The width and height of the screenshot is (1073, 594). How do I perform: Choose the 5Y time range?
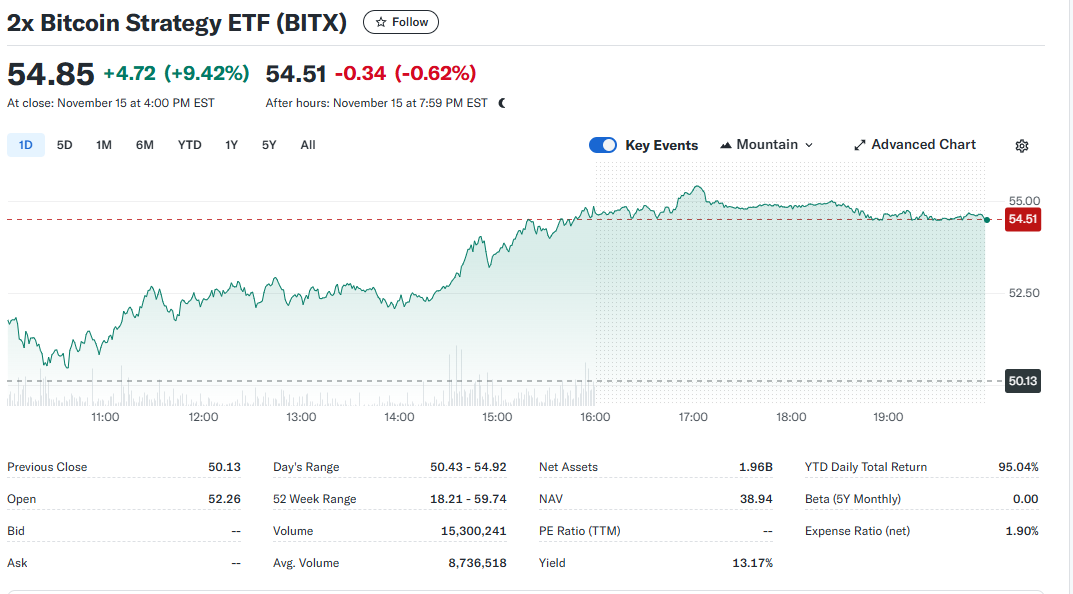269,145
